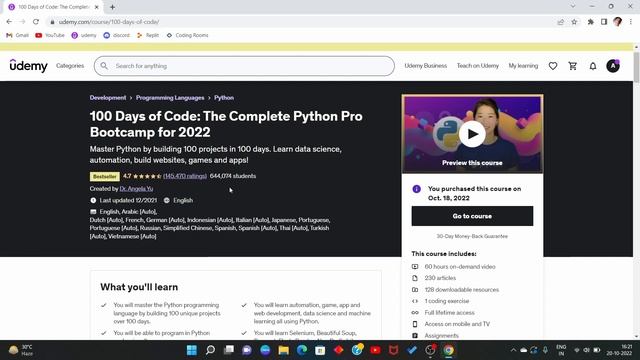
Task: Open the Chrome profile picture
Action: click(x=618, y=22)
